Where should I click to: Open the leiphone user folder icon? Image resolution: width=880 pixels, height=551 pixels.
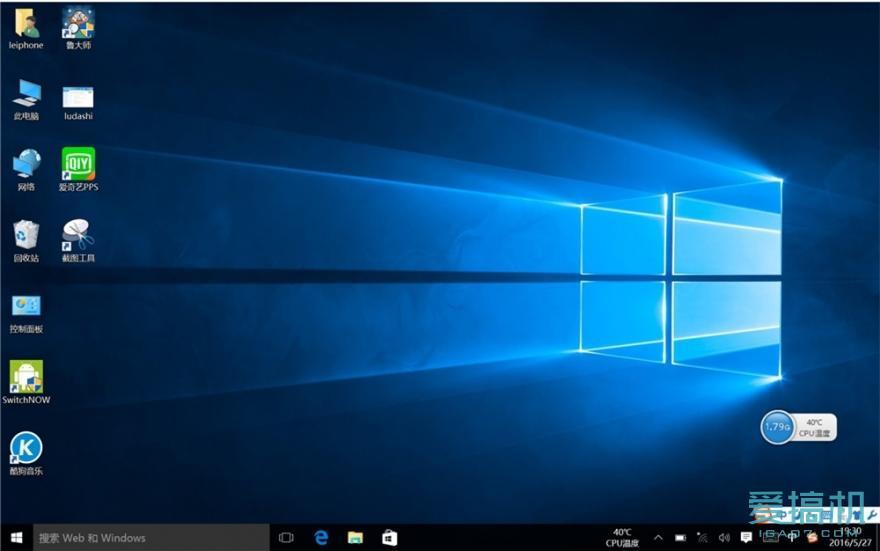point(26,29)
